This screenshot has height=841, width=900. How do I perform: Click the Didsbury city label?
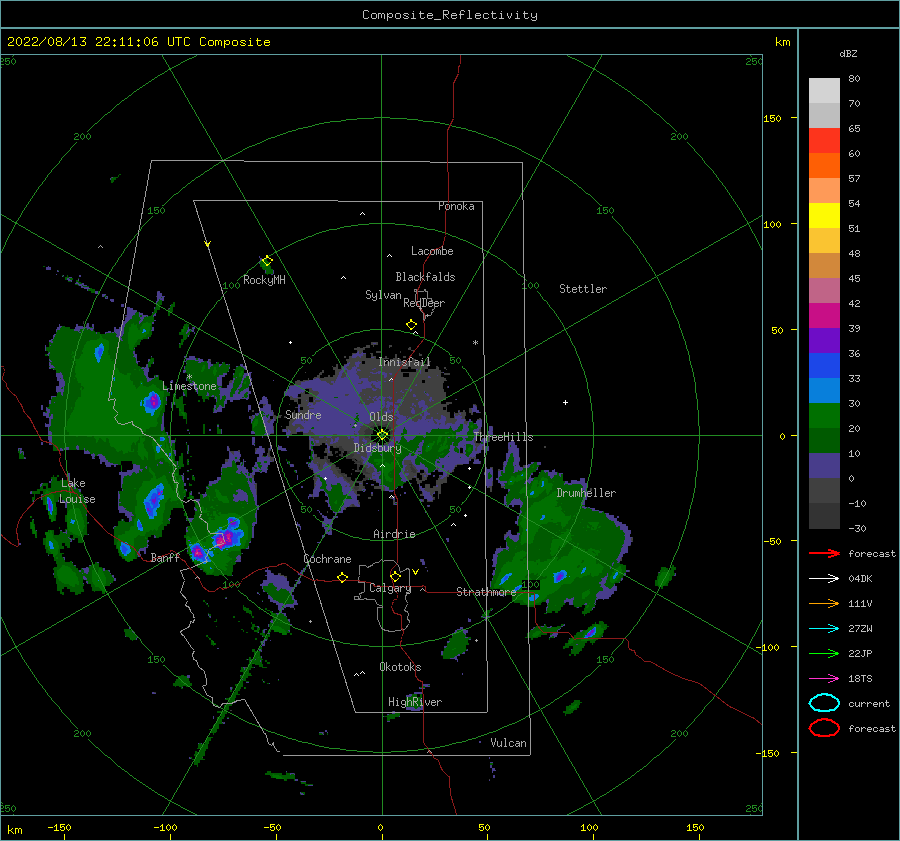[x=378, y=448]
